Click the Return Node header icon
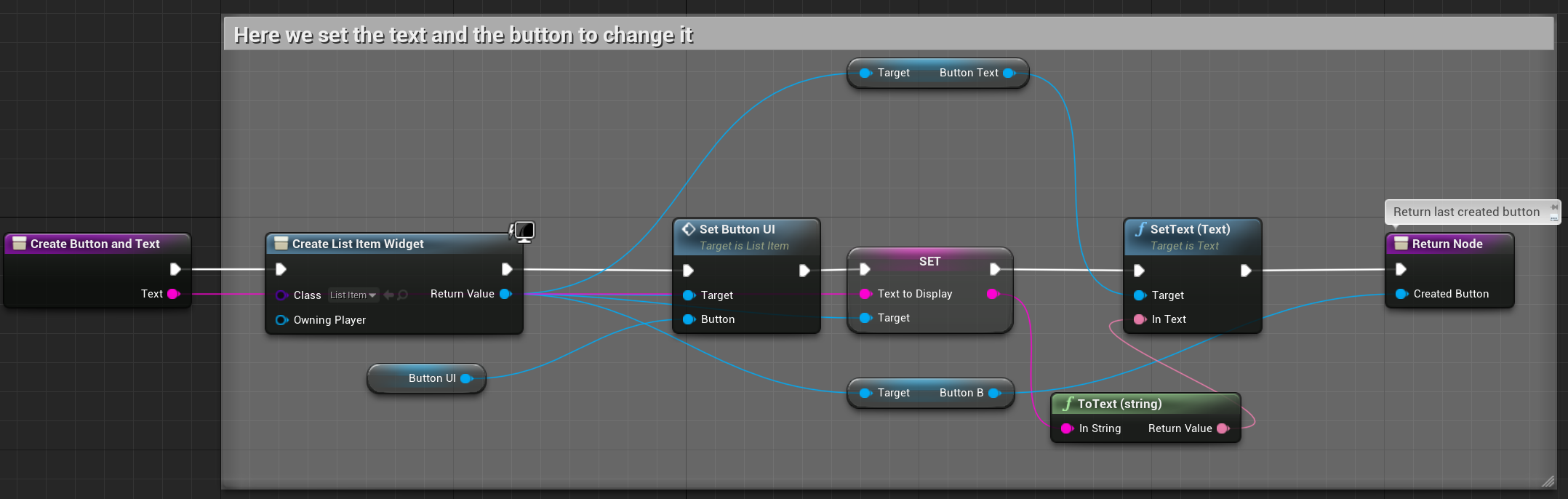The height and width of the screenshot is (499, 1568). (1401, 244)
